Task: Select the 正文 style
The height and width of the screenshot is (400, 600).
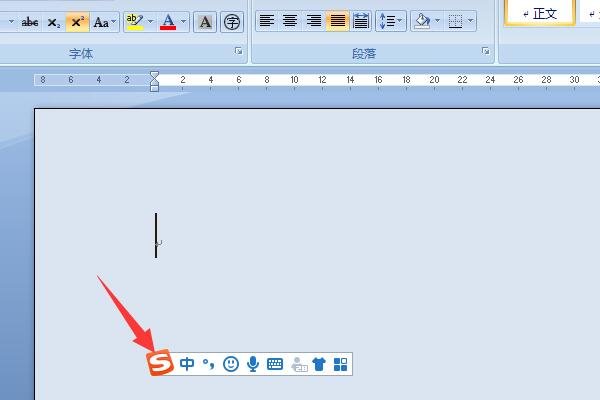Action: (x=539, y=14)
